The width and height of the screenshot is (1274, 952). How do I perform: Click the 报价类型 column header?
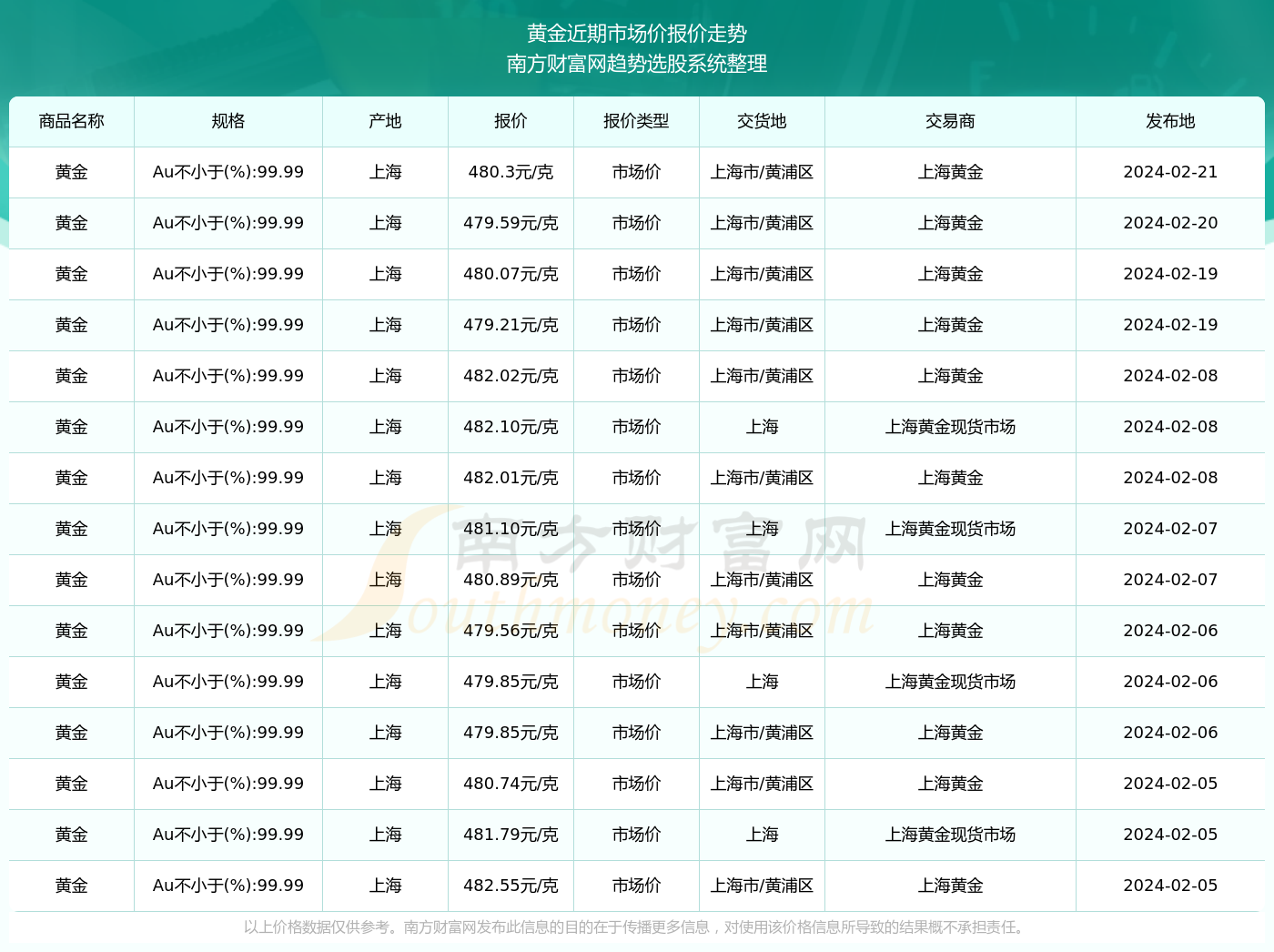636,121
